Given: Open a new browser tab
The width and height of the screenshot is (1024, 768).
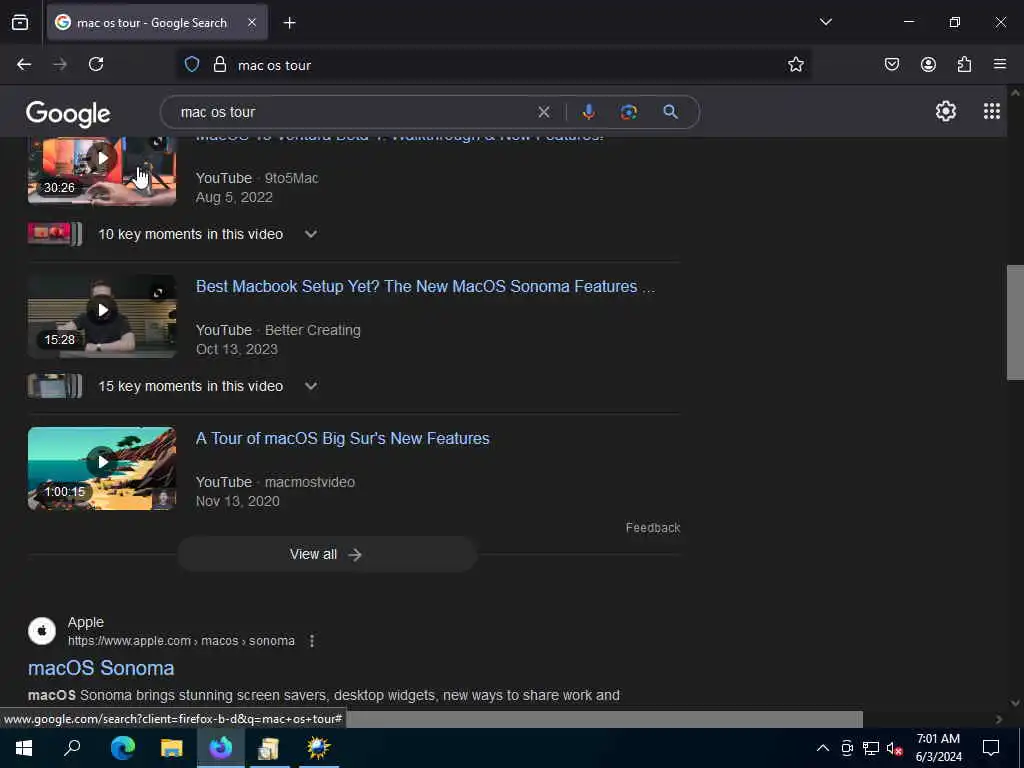Looking at the screenshot, I should 289,23.
